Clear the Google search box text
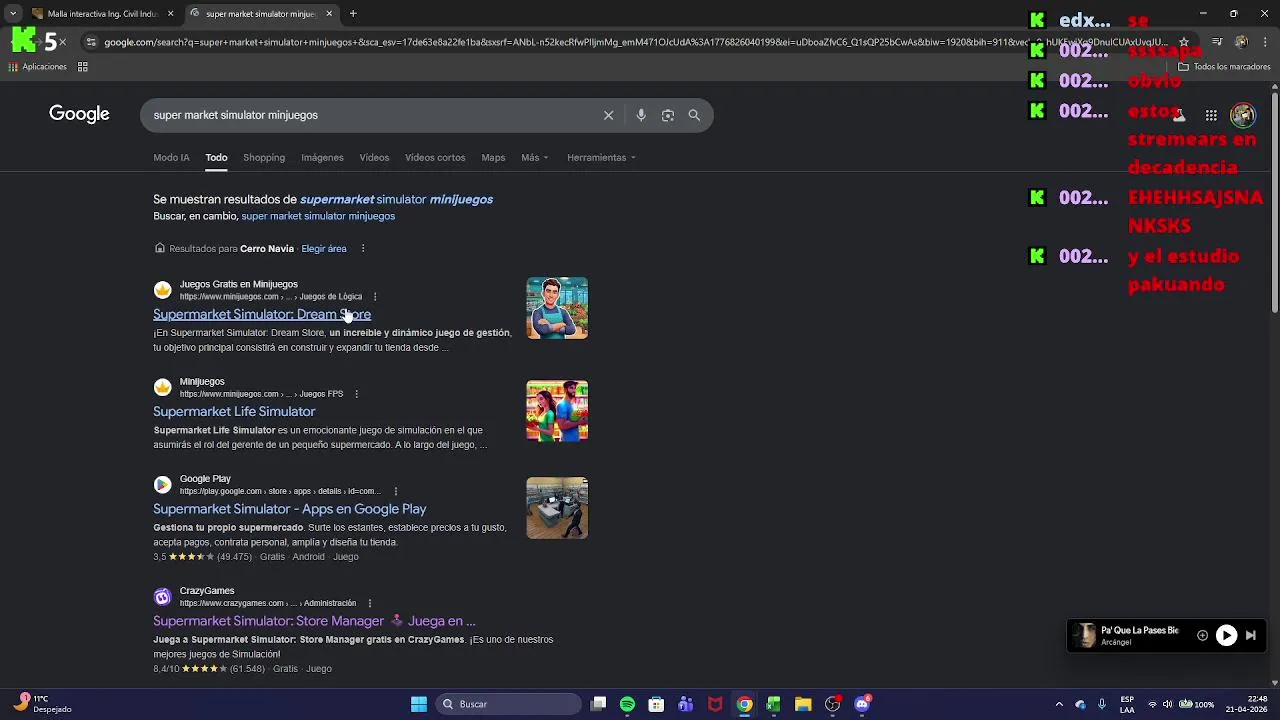This screenshot has height=720, width=1280. coord(608,115)
